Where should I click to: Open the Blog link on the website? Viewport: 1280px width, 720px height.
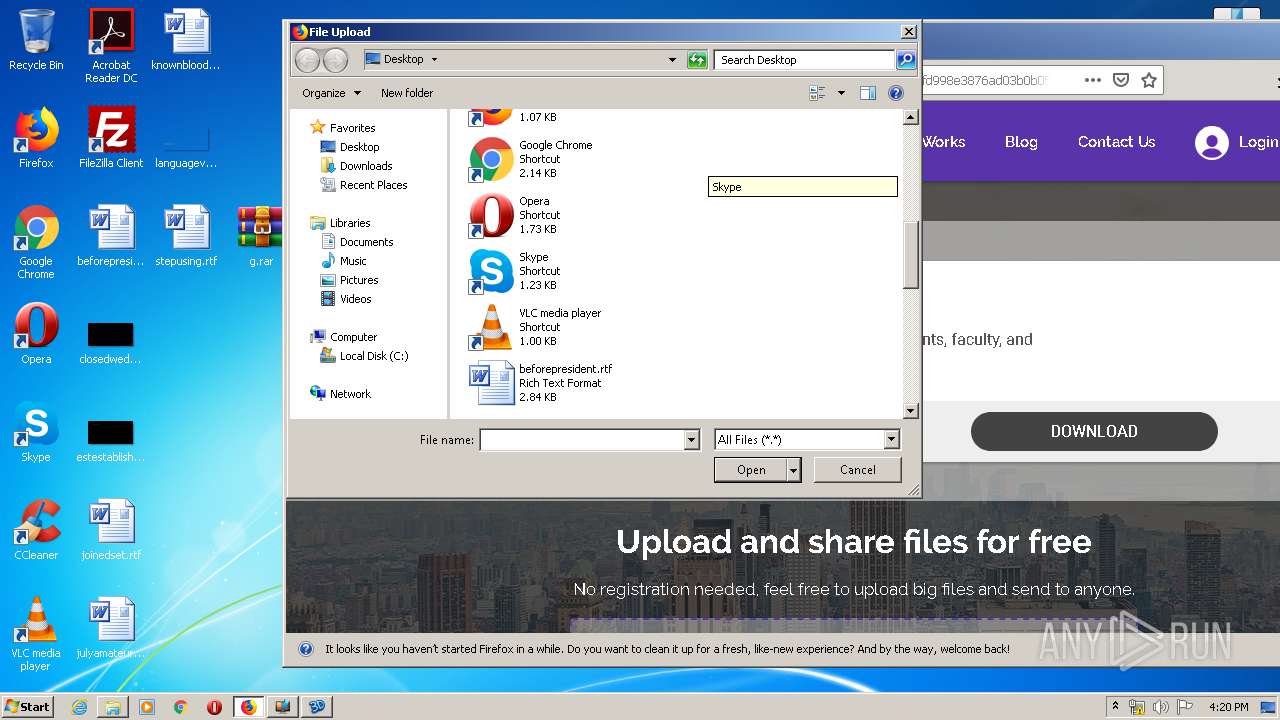(x=1021, y=142)
